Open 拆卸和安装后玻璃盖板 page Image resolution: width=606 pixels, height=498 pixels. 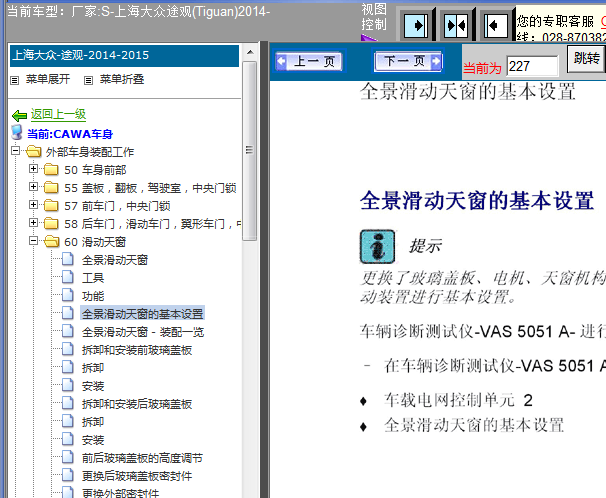click(137, 404)
